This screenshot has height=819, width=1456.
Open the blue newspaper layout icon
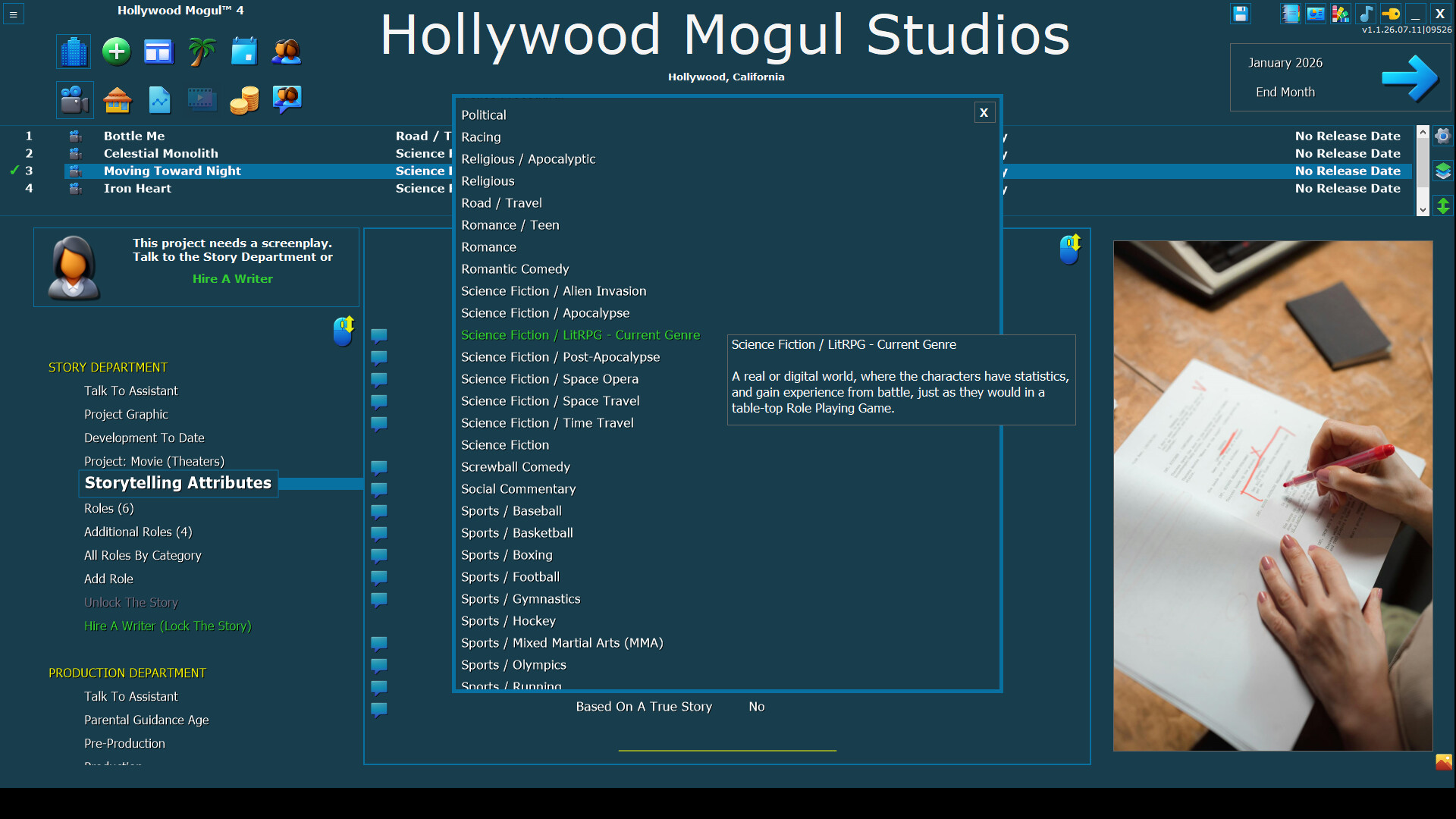[x=158, y=52]
